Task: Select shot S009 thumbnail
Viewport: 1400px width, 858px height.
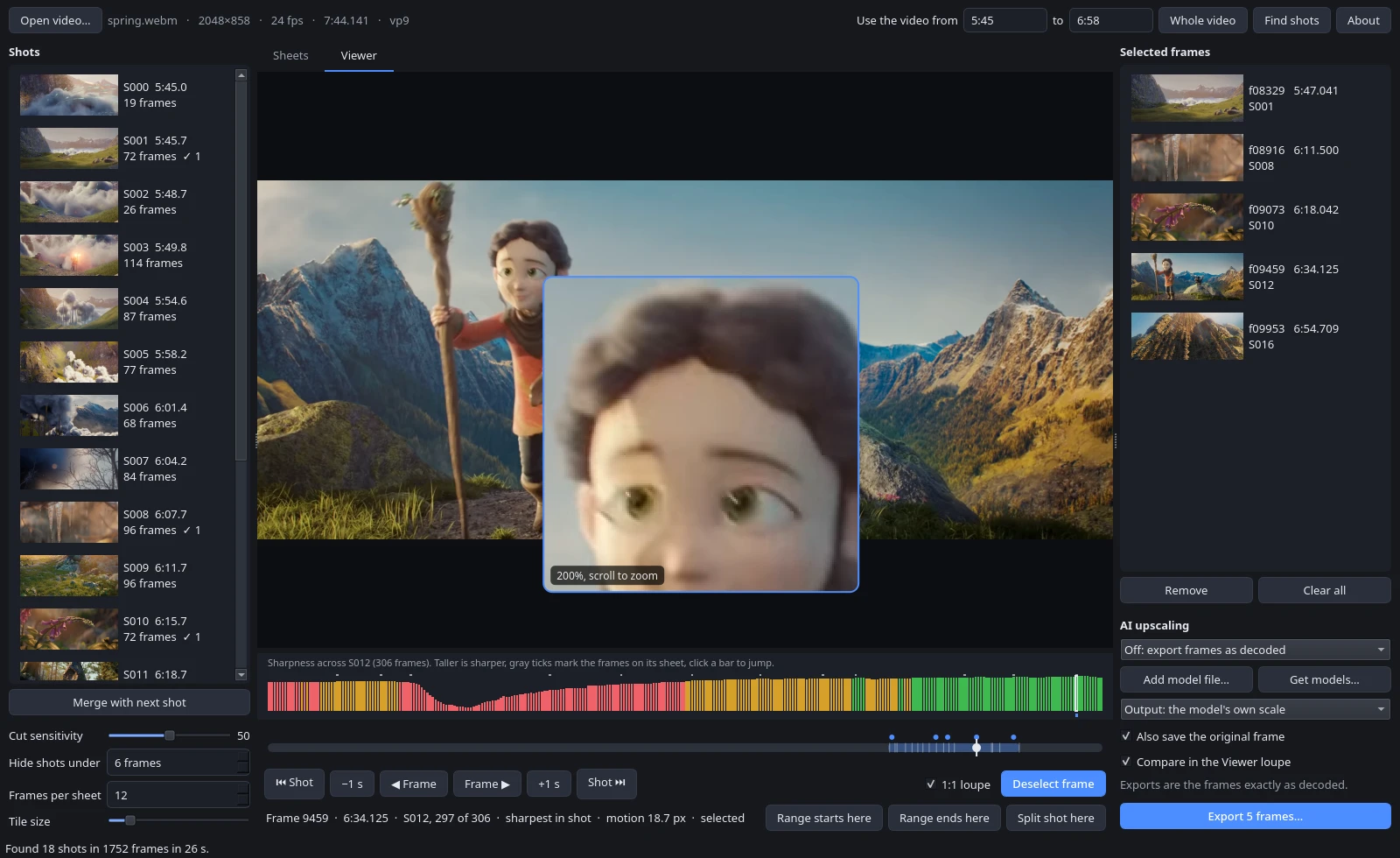Action: (x=69, y=575)
